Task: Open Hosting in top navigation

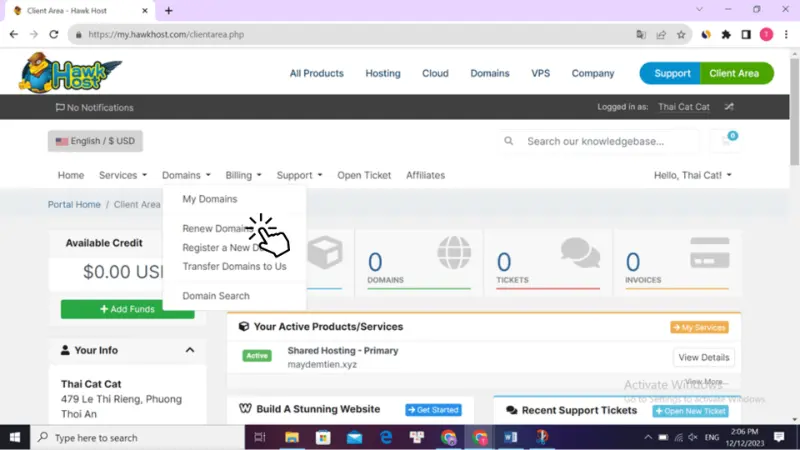Action: 383,73
